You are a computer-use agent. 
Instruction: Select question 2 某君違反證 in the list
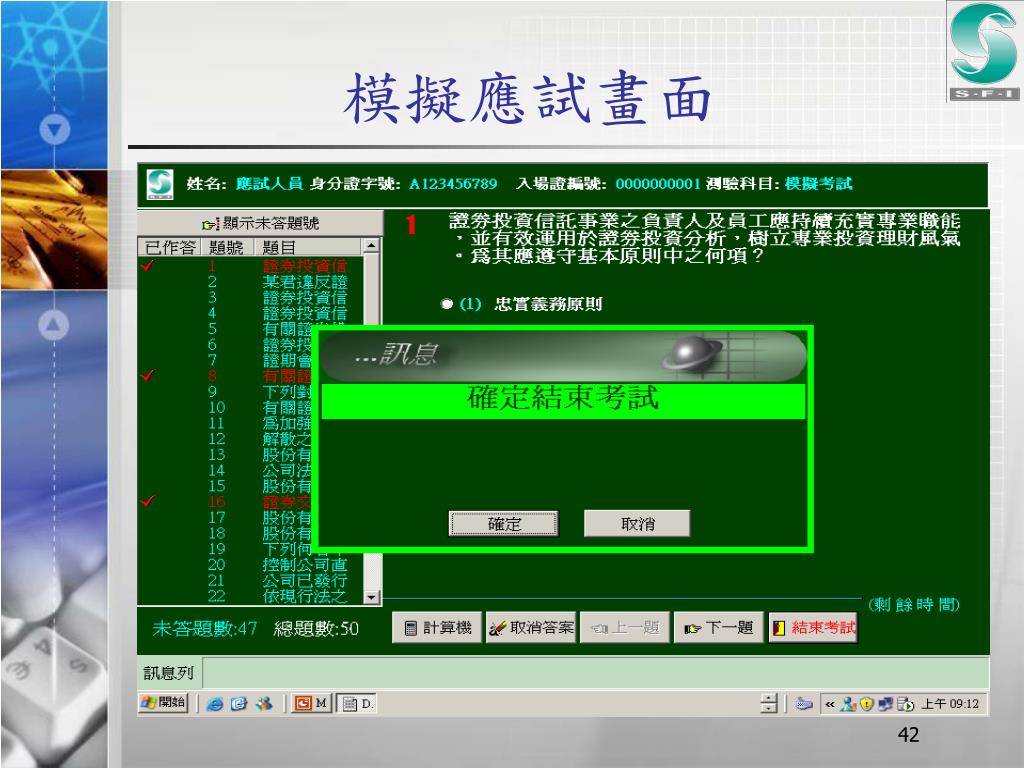click(x=251, y=281)
